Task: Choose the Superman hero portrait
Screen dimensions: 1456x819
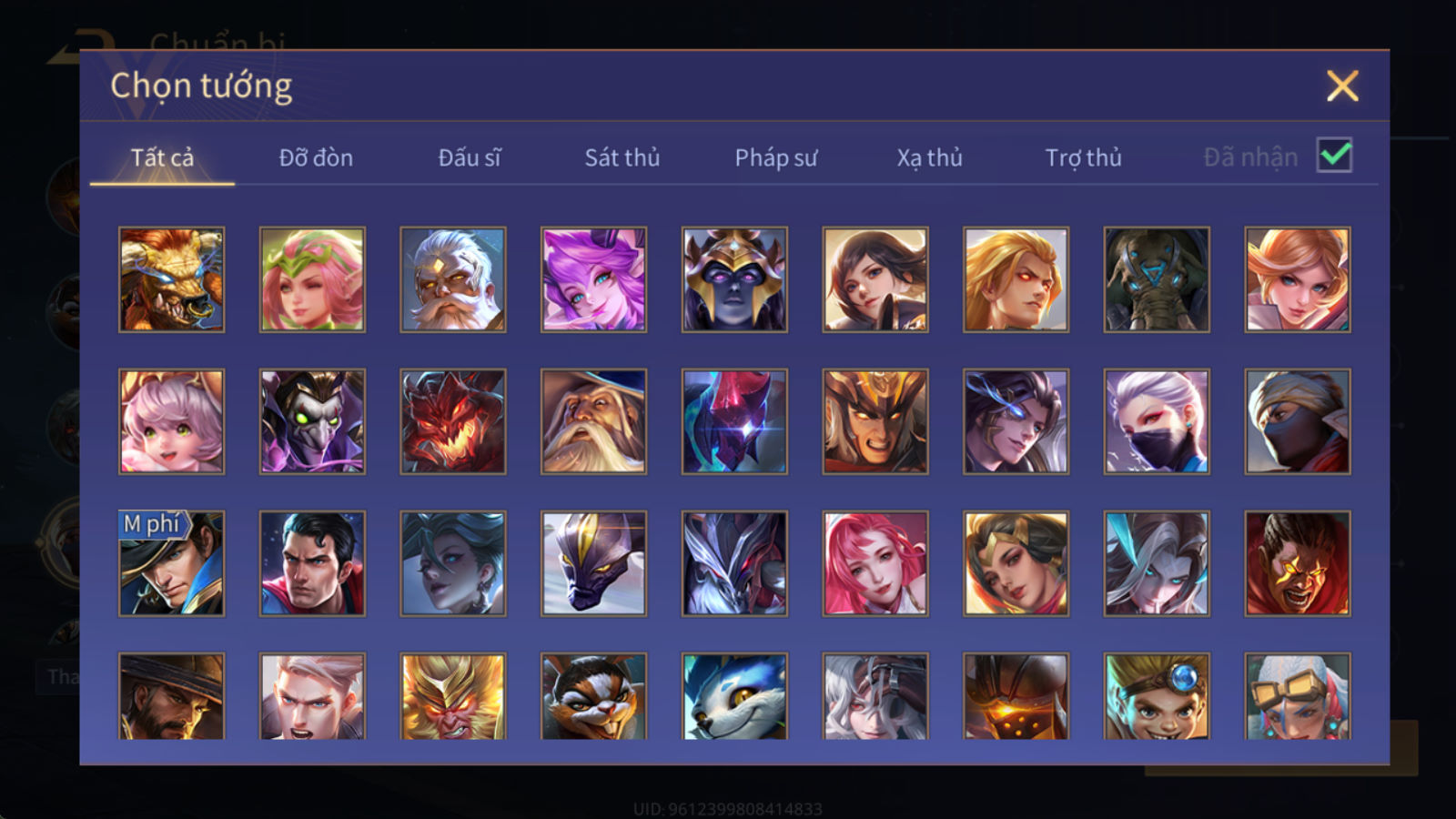Action: point(312,563)
